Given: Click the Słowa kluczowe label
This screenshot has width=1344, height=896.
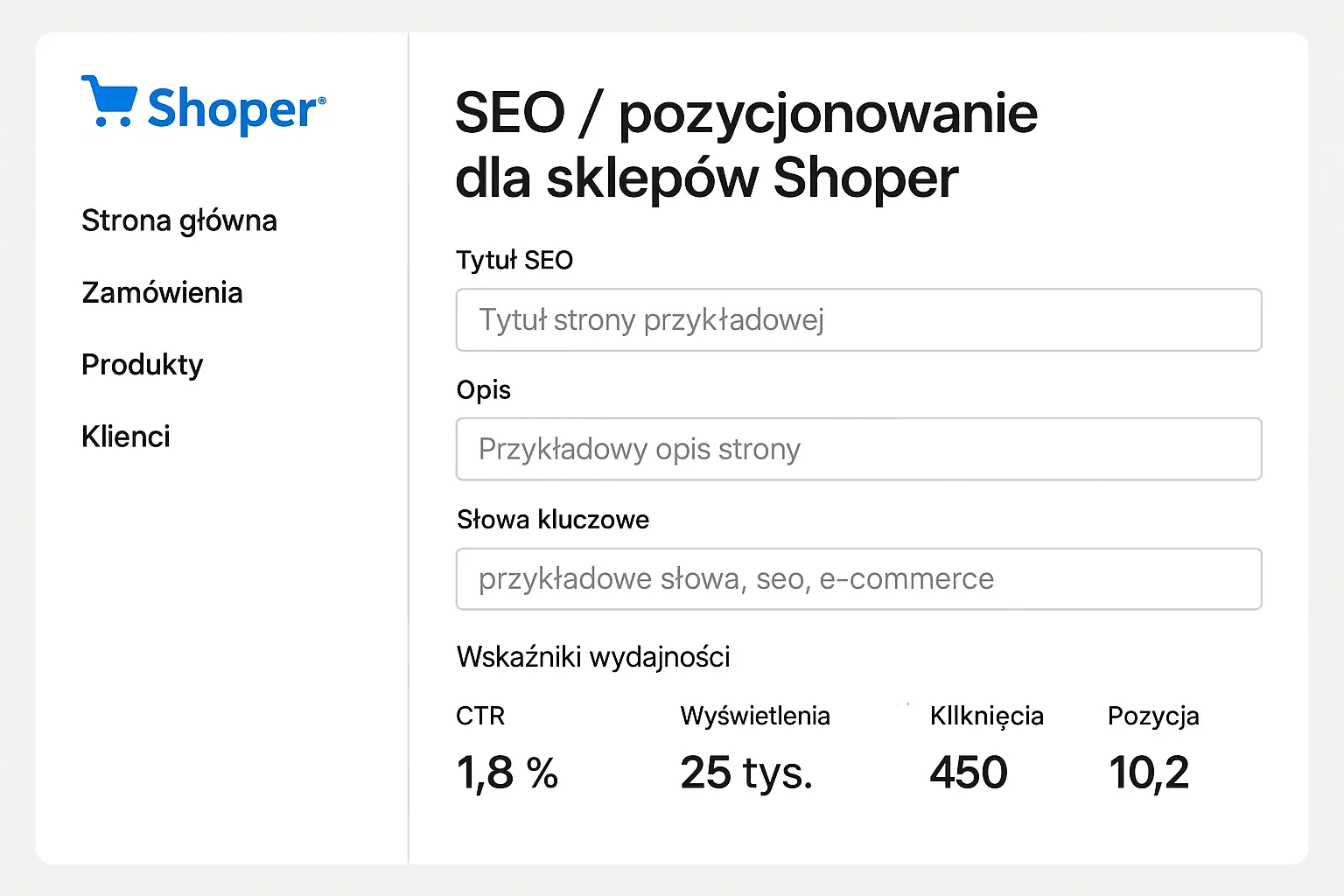Looking at the screenshot, I should tap(552, 519).
